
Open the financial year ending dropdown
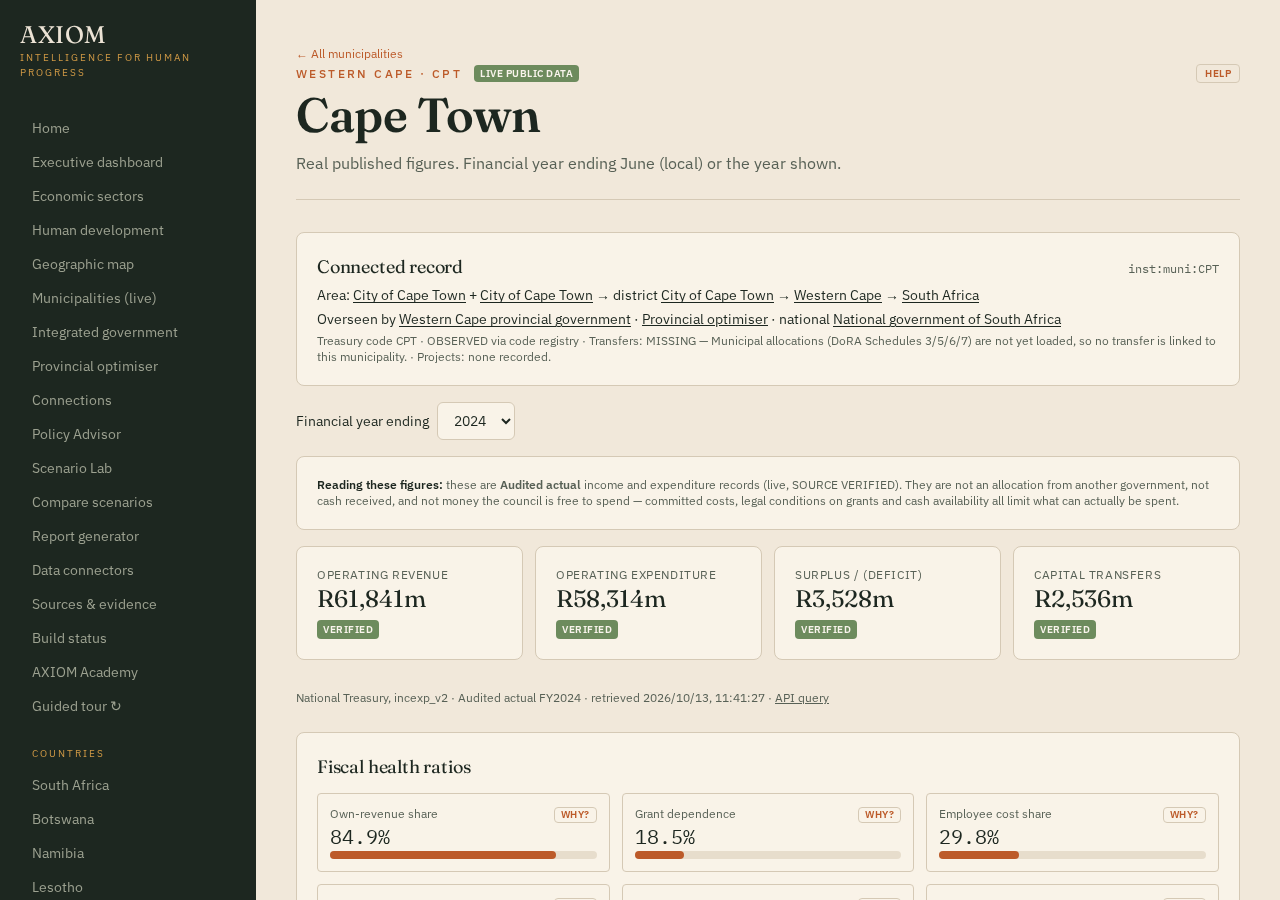pyautogui.click(x=476, y=421)
